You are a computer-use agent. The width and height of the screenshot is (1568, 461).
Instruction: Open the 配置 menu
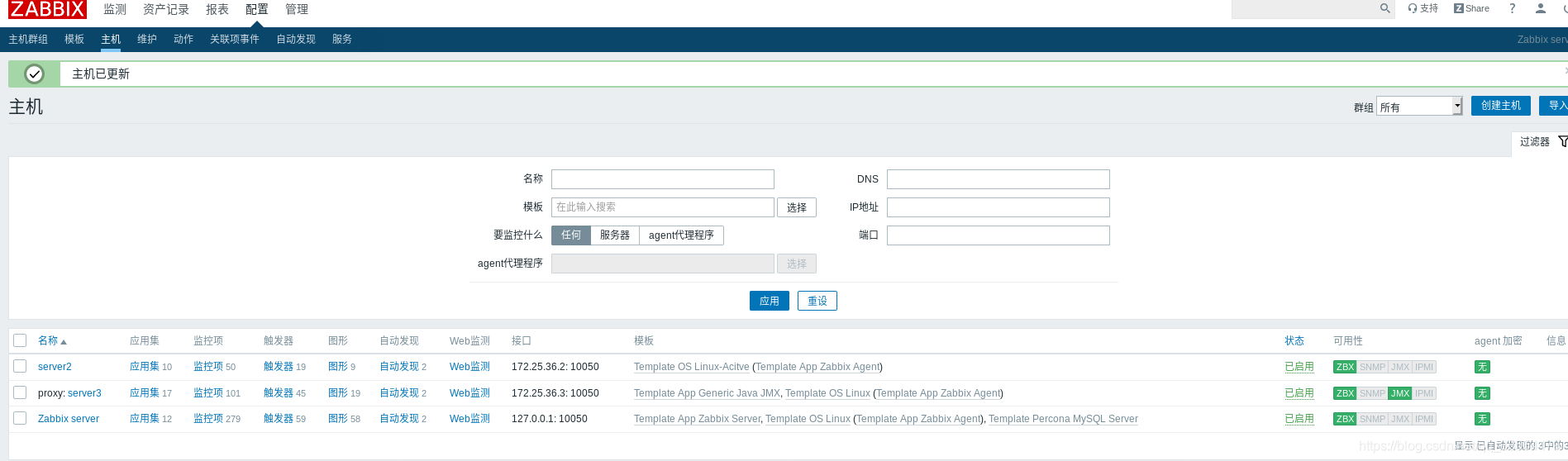pyautogui.click(x=257, y=9)
